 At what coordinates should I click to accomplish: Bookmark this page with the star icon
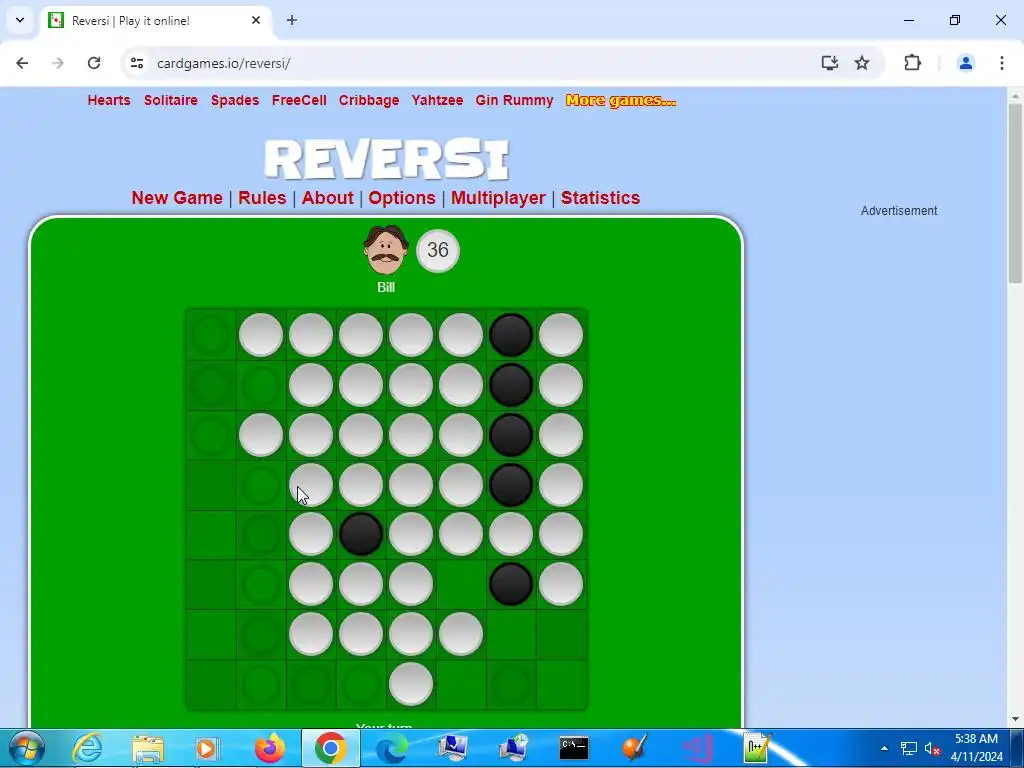pyautogui.click(x=862, y=63)
